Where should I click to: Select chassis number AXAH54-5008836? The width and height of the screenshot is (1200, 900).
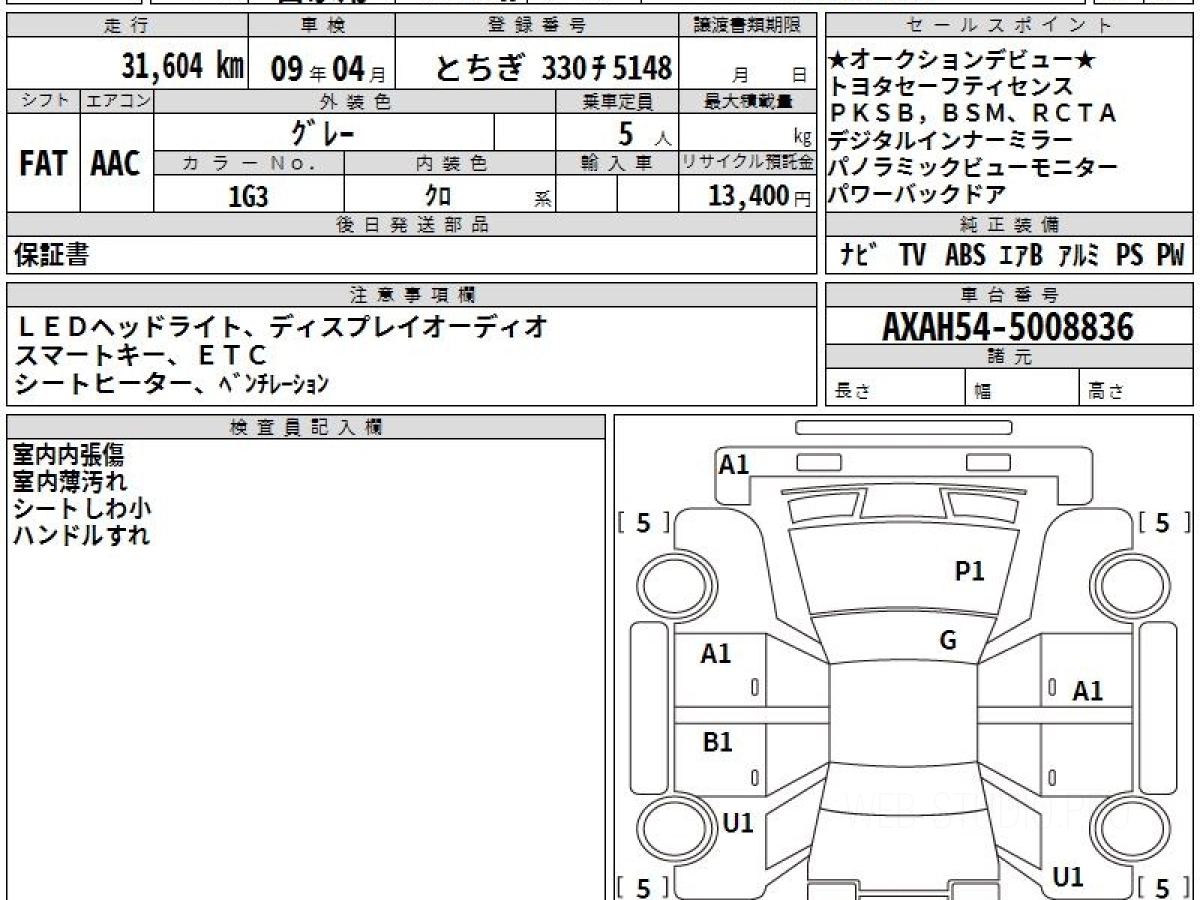point(1008,327)
